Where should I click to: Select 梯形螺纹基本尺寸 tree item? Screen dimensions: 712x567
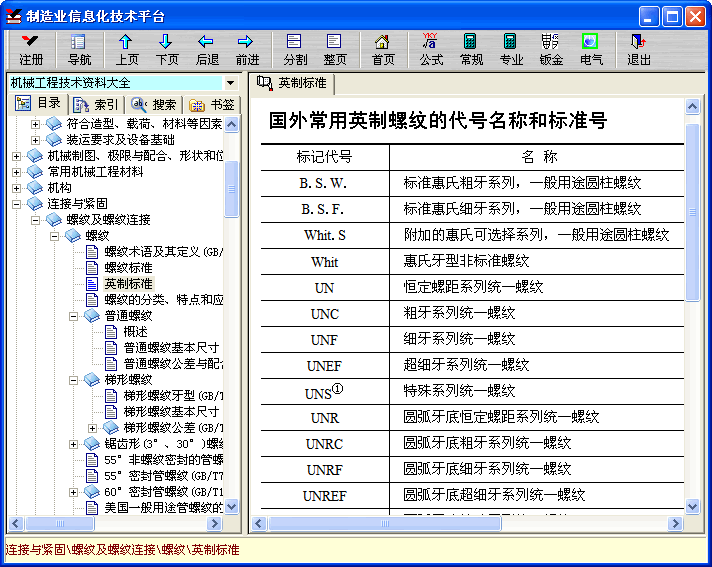click(170, 412)
